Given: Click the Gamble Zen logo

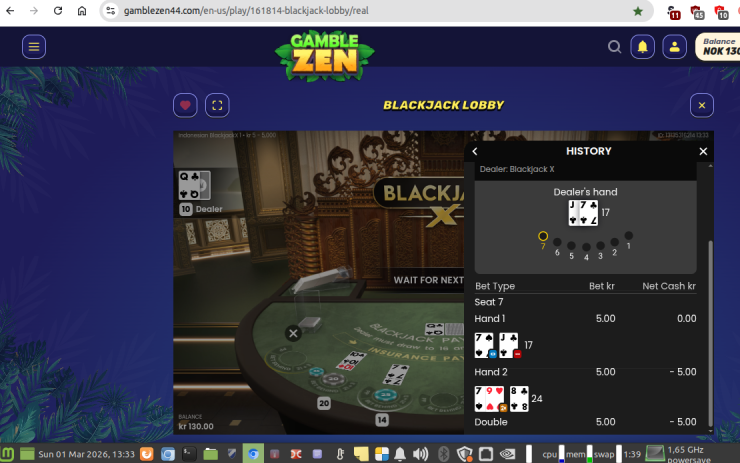Looking at the screenshot, I should coord(324,56).
